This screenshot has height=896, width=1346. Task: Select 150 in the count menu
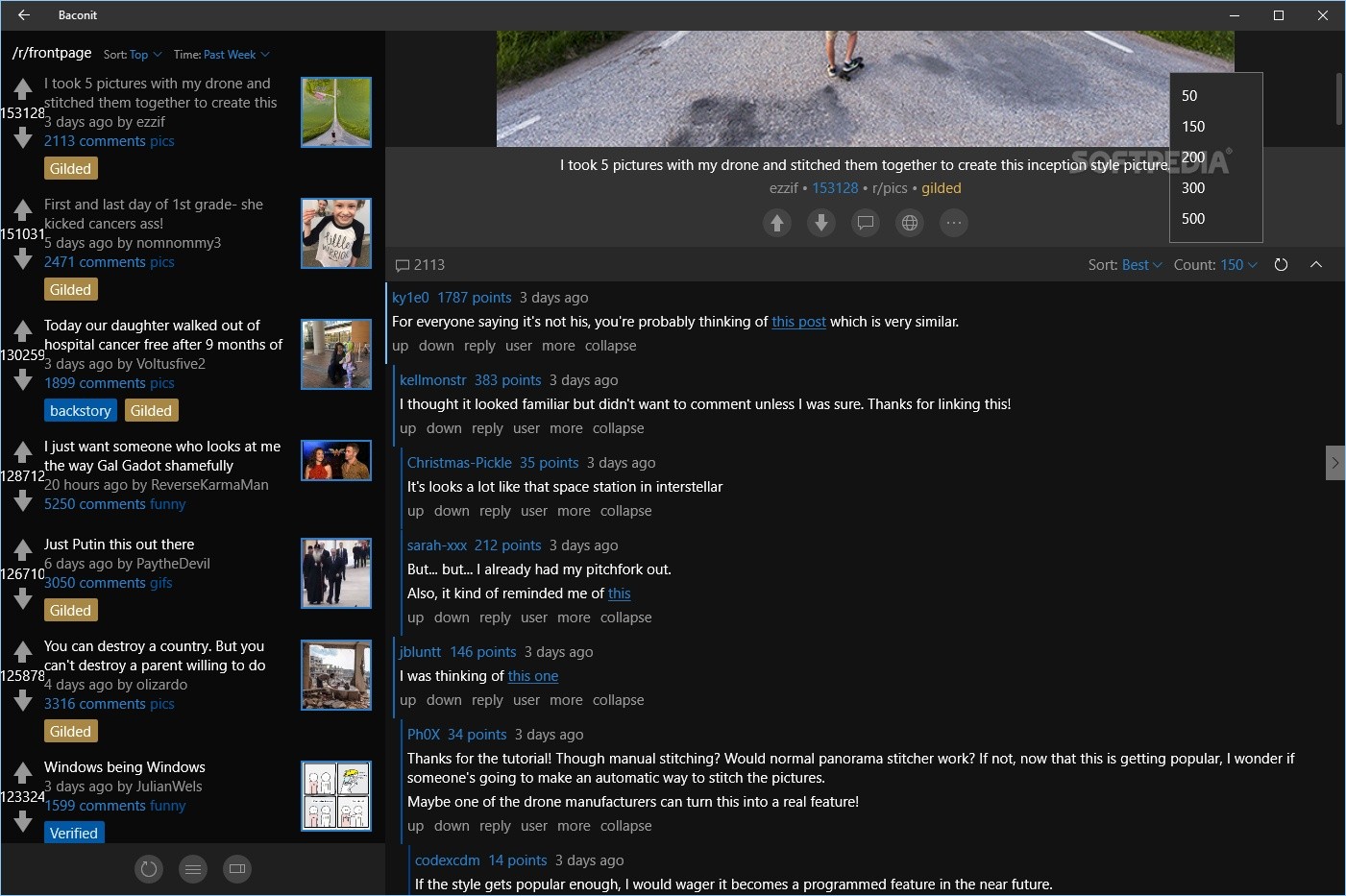coord(1216,127)
